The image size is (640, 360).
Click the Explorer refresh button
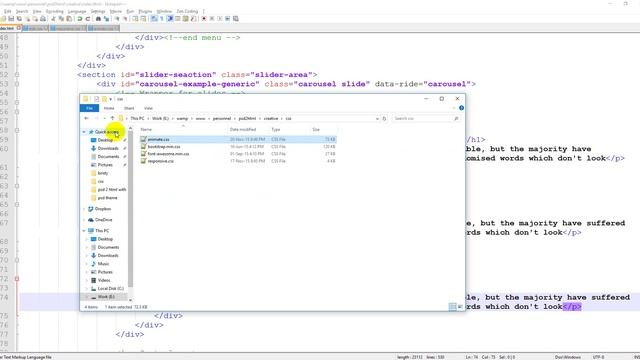(x=384, y=118)
